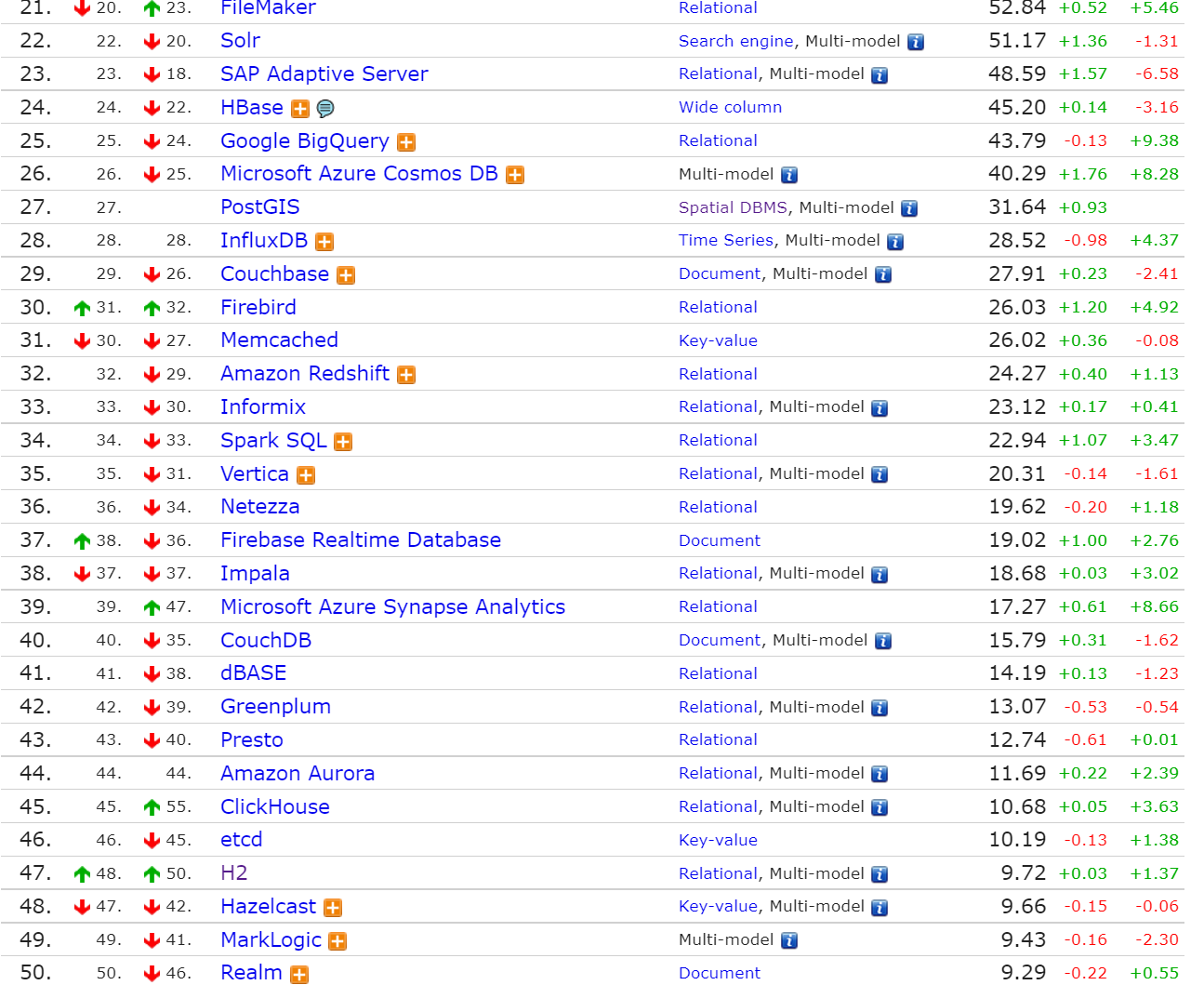
Task: Click the plus icon next to Microsoft Azure Cosmos DB
Action: pyautogui.click(x=515, y=175)
